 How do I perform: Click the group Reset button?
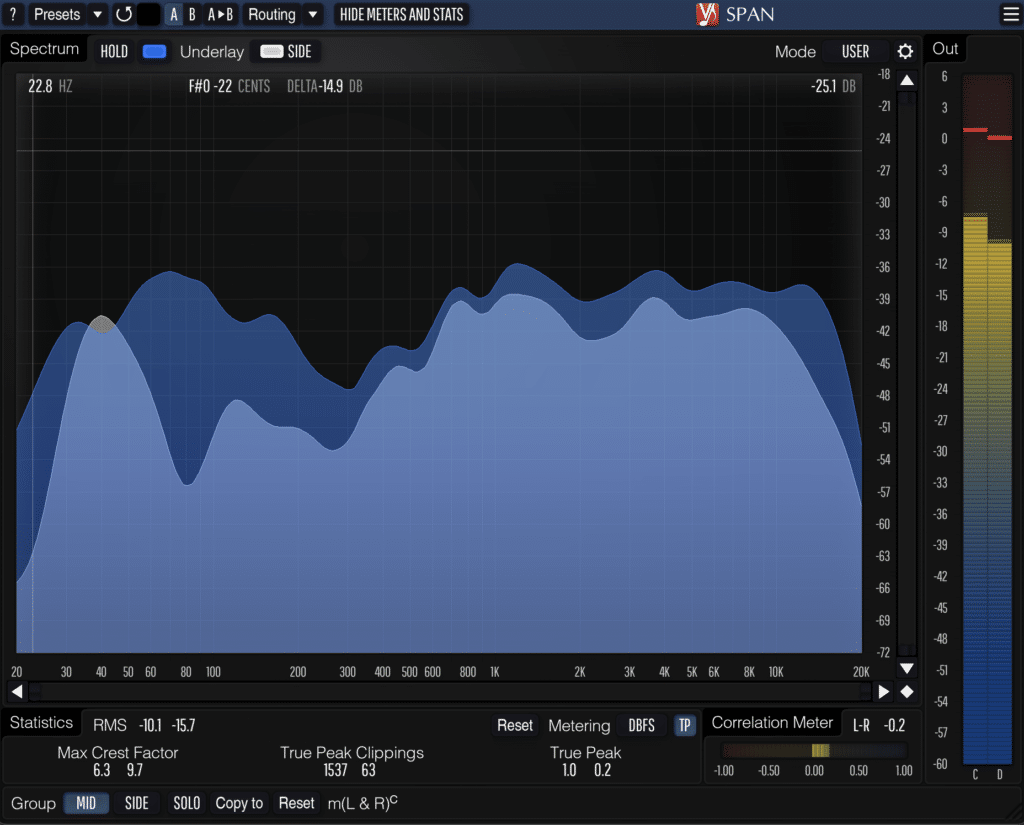(x=296, y=803)
